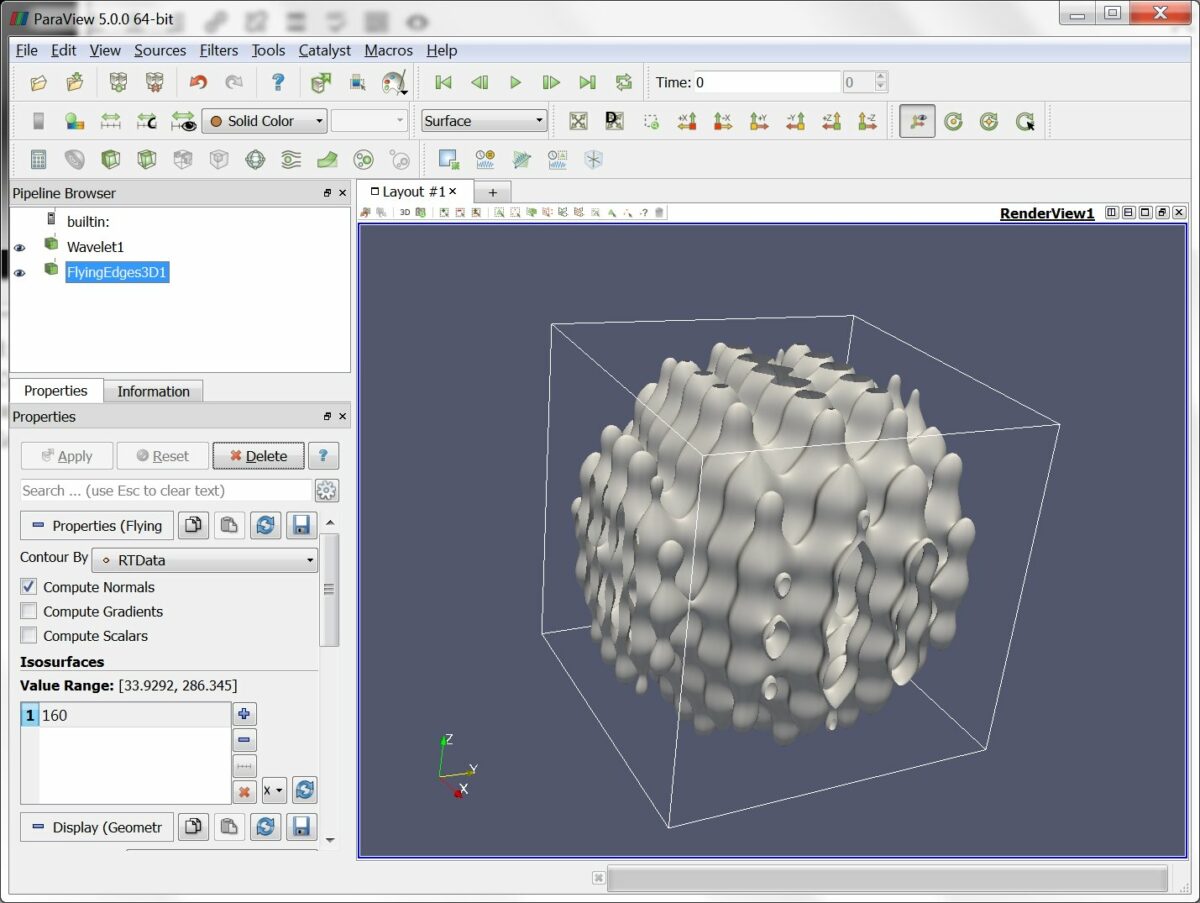
Task: Click the Open file folder icon
Action: (38, 82)
